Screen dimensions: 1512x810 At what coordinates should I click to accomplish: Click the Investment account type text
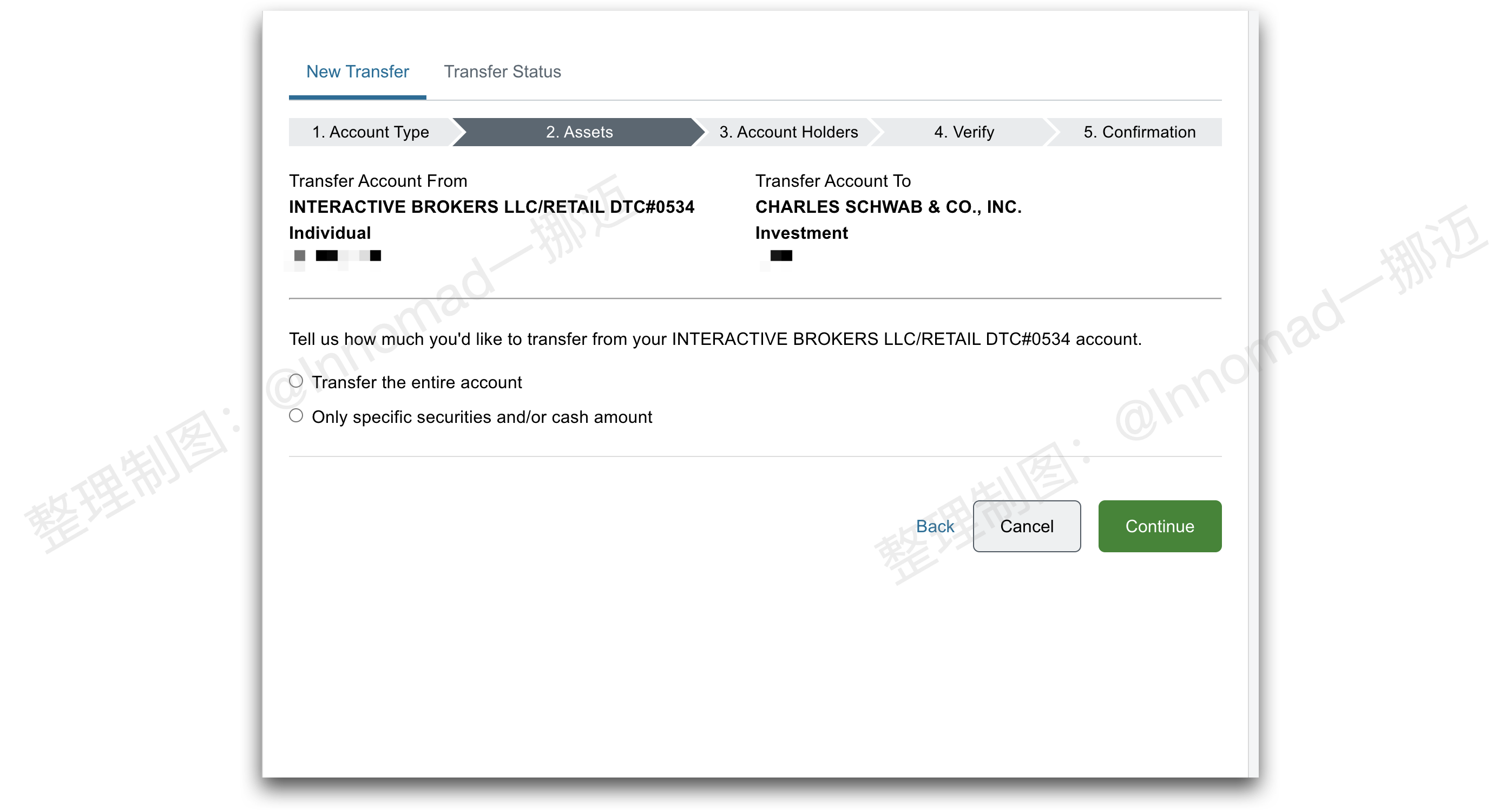pyautogui.click(x=801, y=233)
